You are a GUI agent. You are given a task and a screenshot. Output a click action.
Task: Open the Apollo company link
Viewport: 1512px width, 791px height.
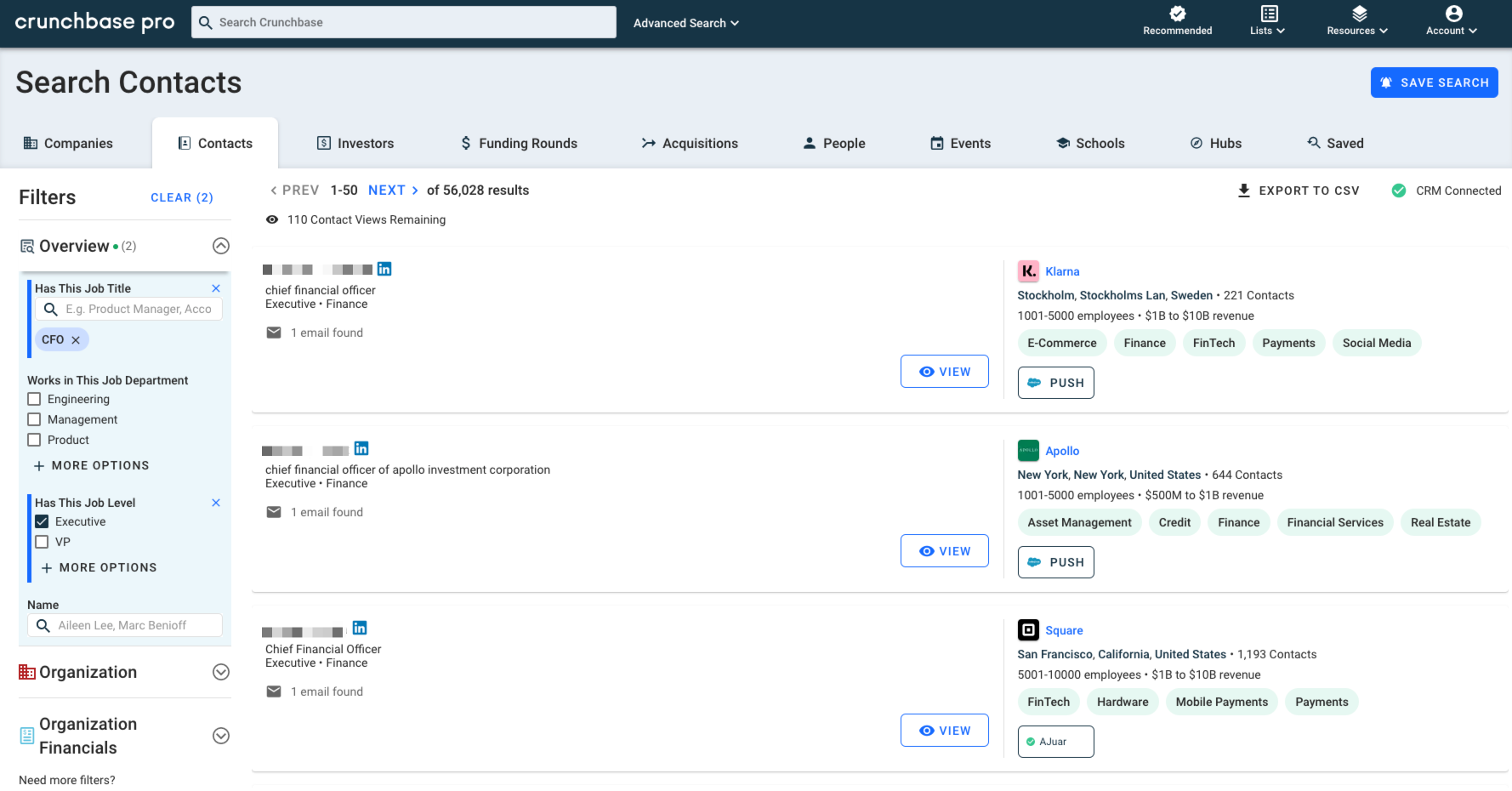(1062, 451)
